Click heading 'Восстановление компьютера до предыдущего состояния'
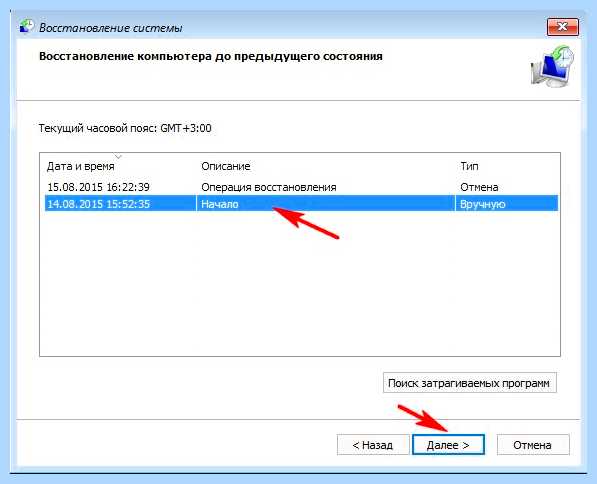597x484 pixels. (211, 56)
